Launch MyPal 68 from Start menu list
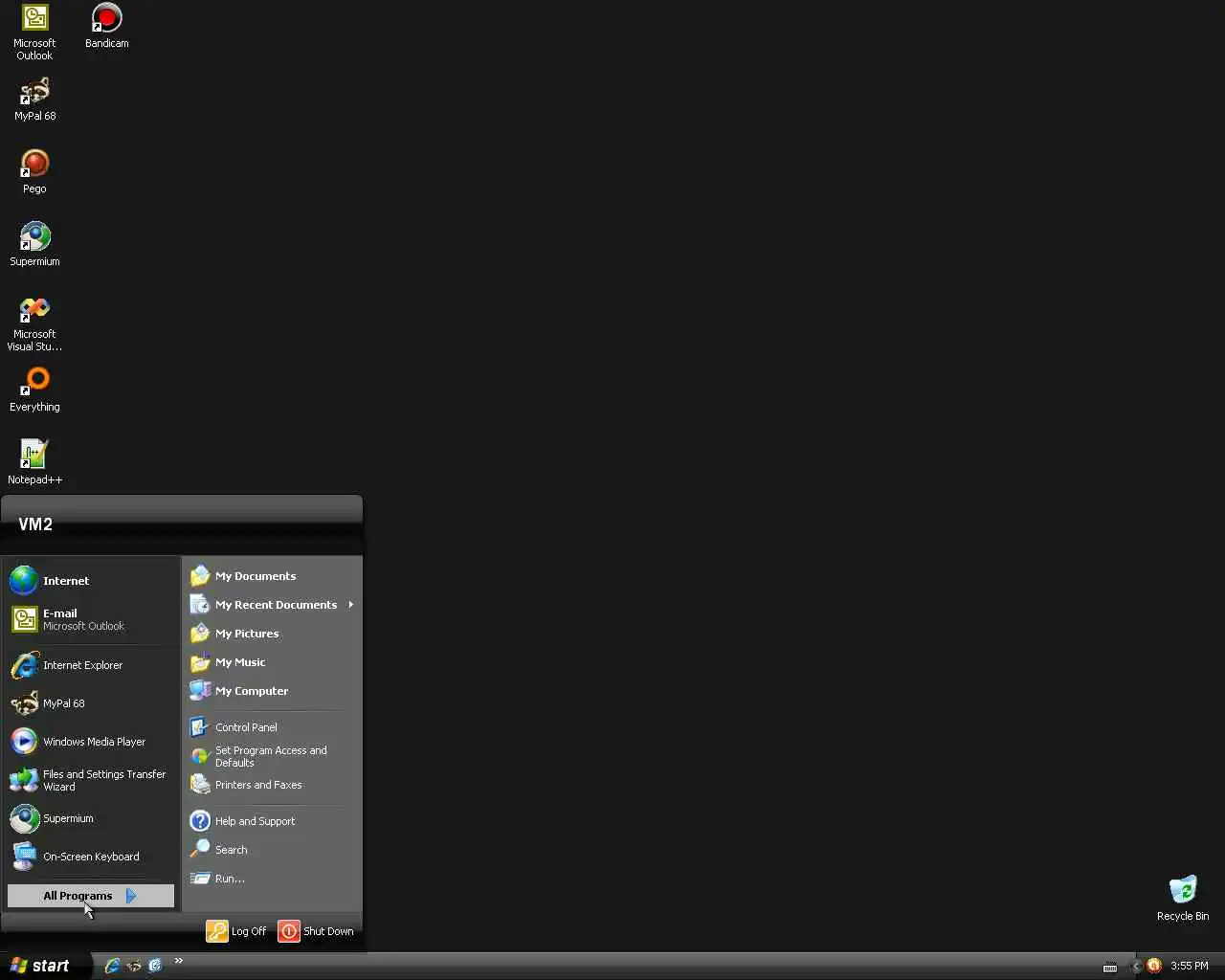 [x=91, y=703]
